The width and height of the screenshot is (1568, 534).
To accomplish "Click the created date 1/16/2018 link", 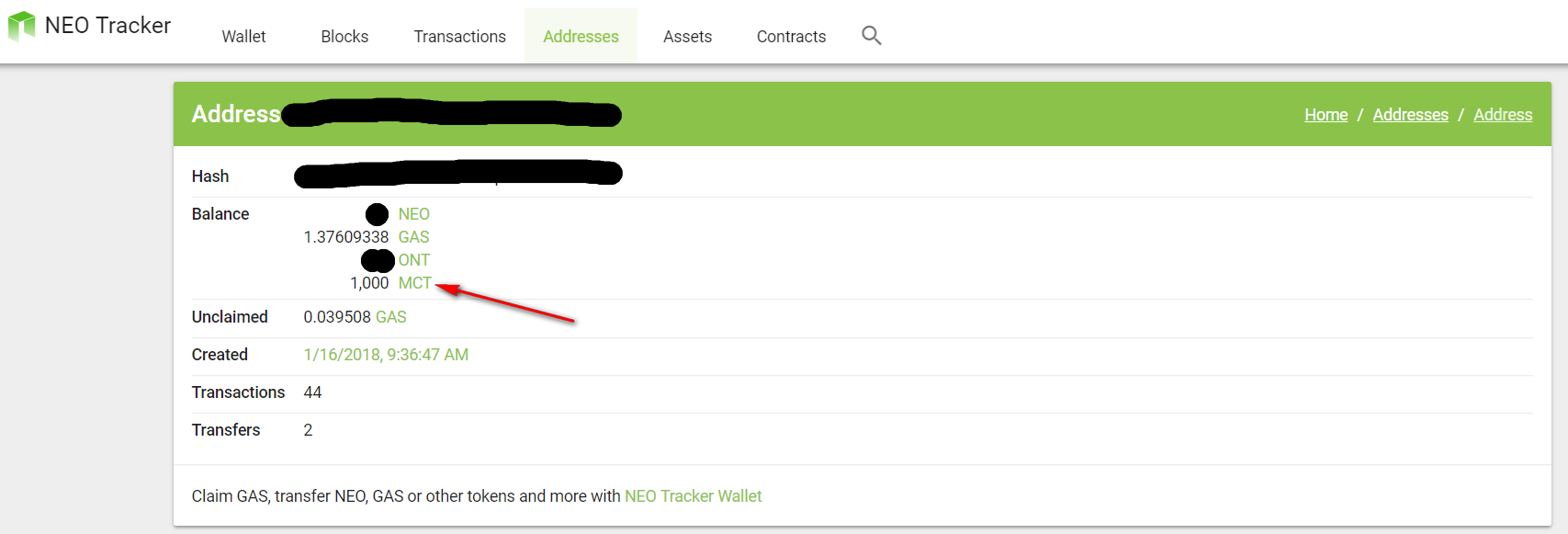I will (386, 355).
